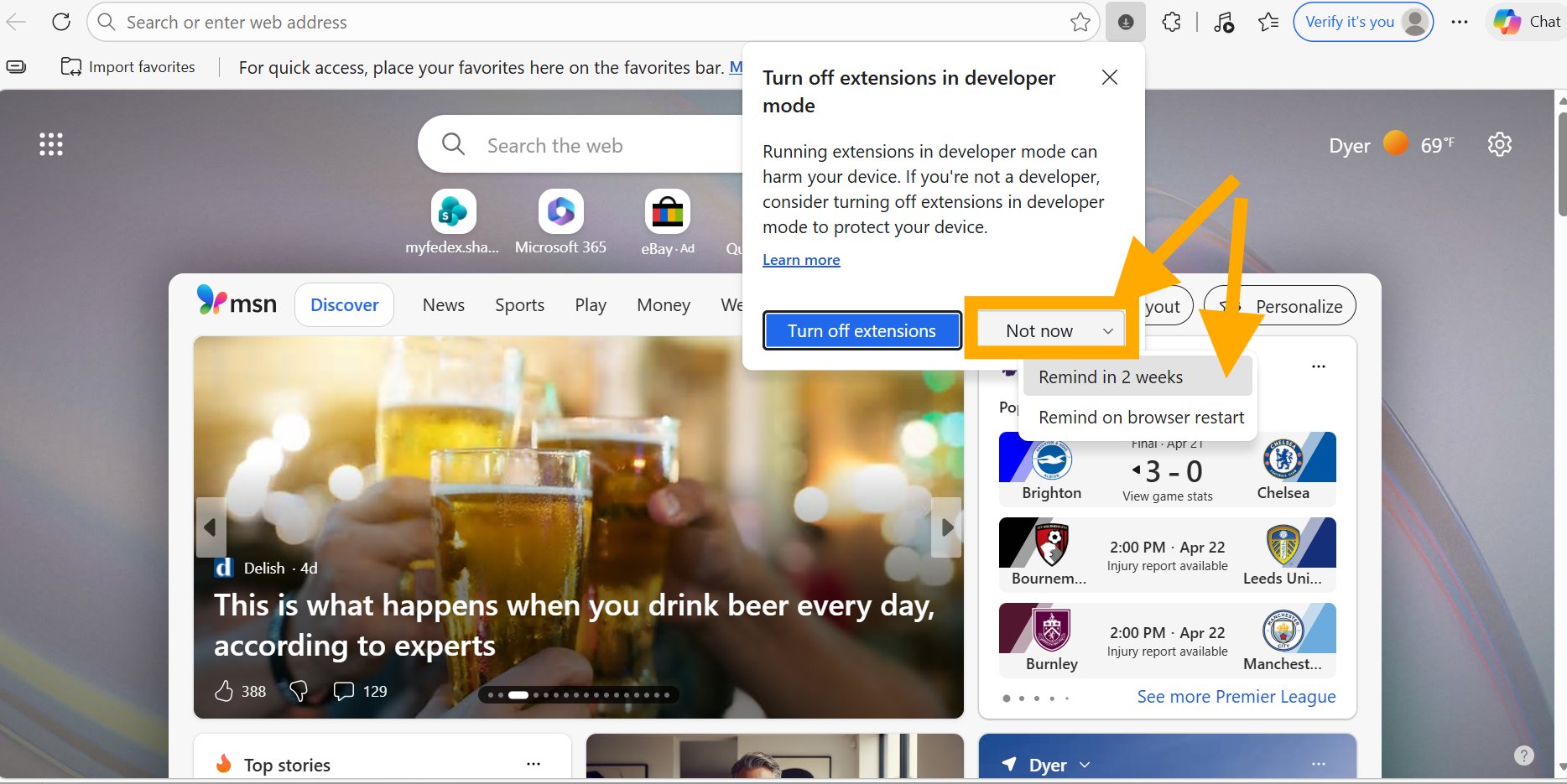Open View game stats for Brighton-Chelsea
Viewport: 1567px width, 784px height.
1168,496
